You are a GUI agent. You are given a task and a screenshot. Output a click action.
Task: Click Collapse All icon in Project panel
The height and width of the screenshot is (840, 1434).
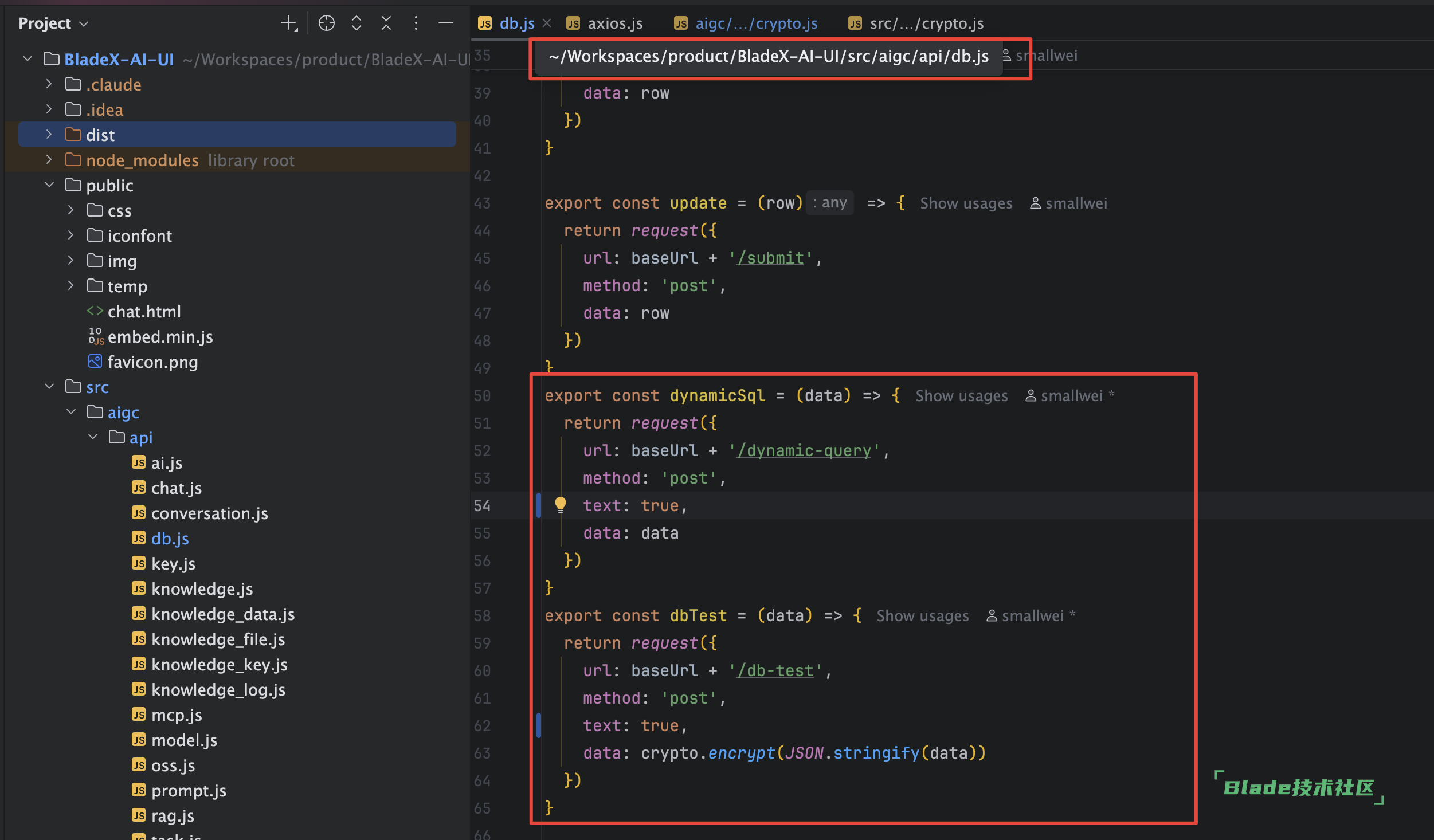[x=386, y=23]
